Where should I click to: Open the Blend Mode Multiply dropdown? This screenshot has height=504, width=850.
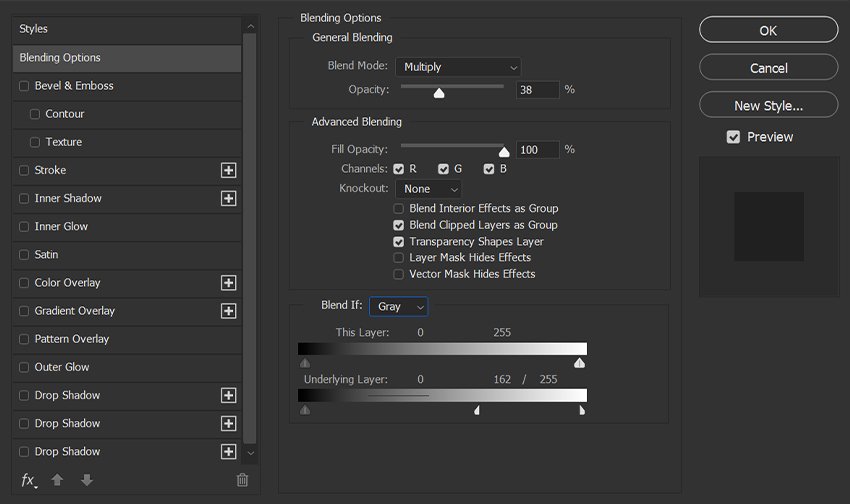(459, 67)
